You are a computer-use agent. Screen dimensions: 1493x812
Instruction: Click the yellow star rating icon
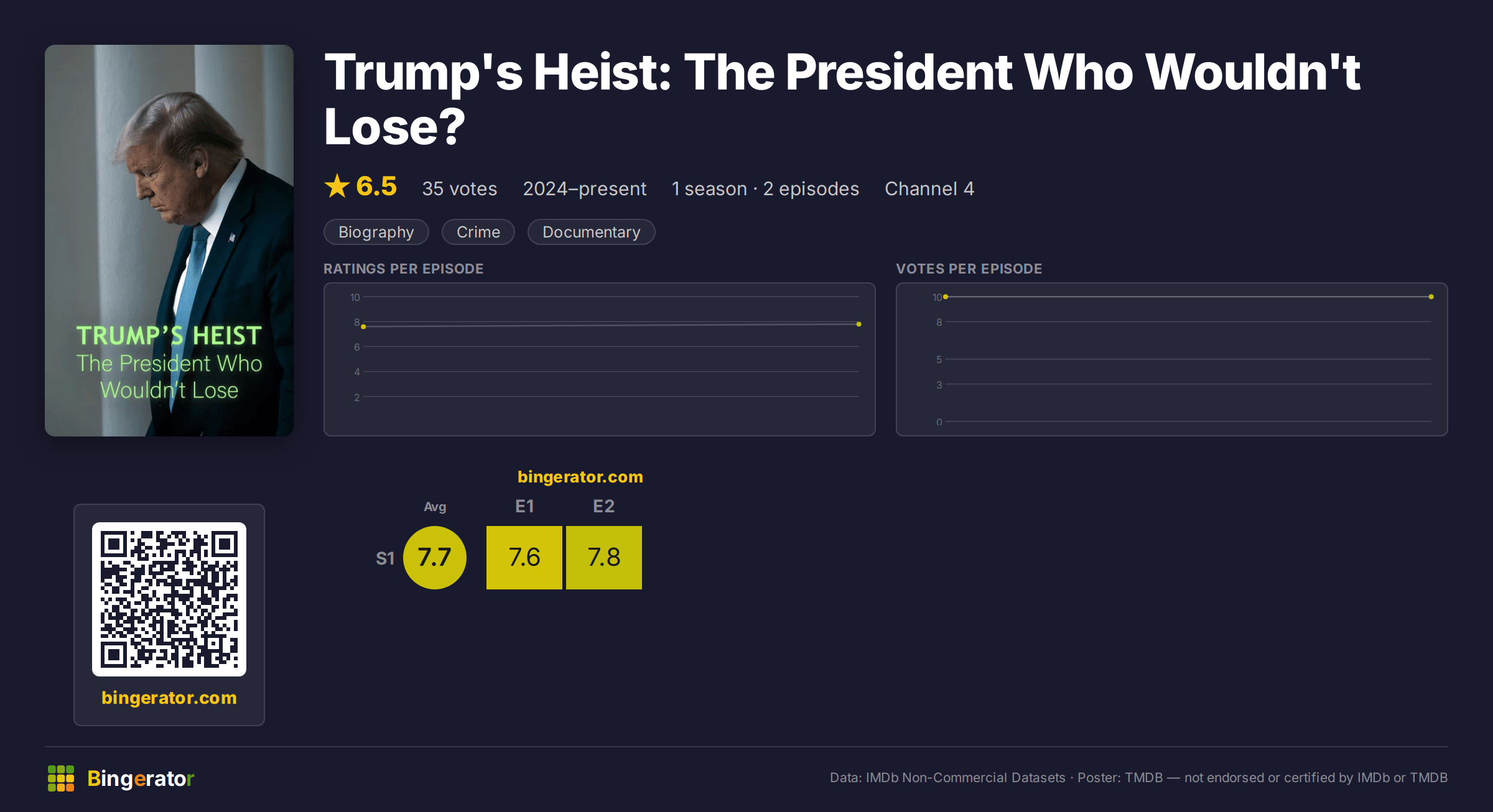(x=337, y=186)
